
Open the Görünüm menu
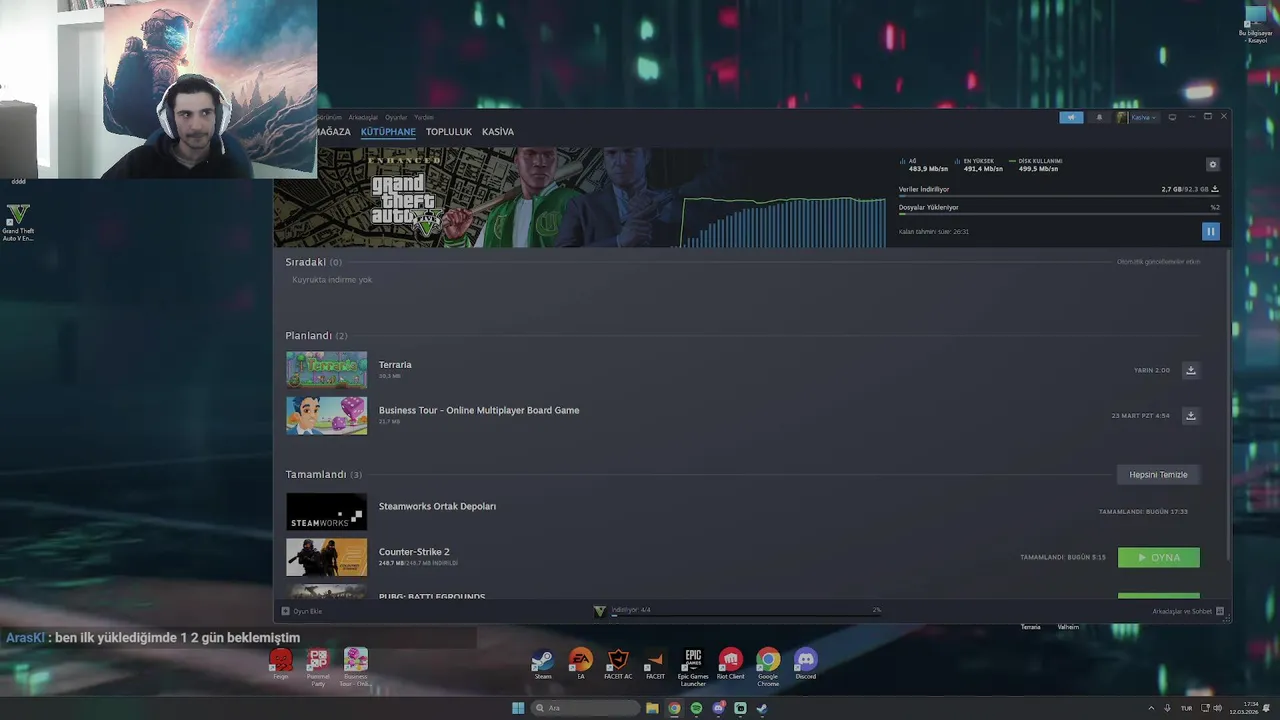(330, 117)
